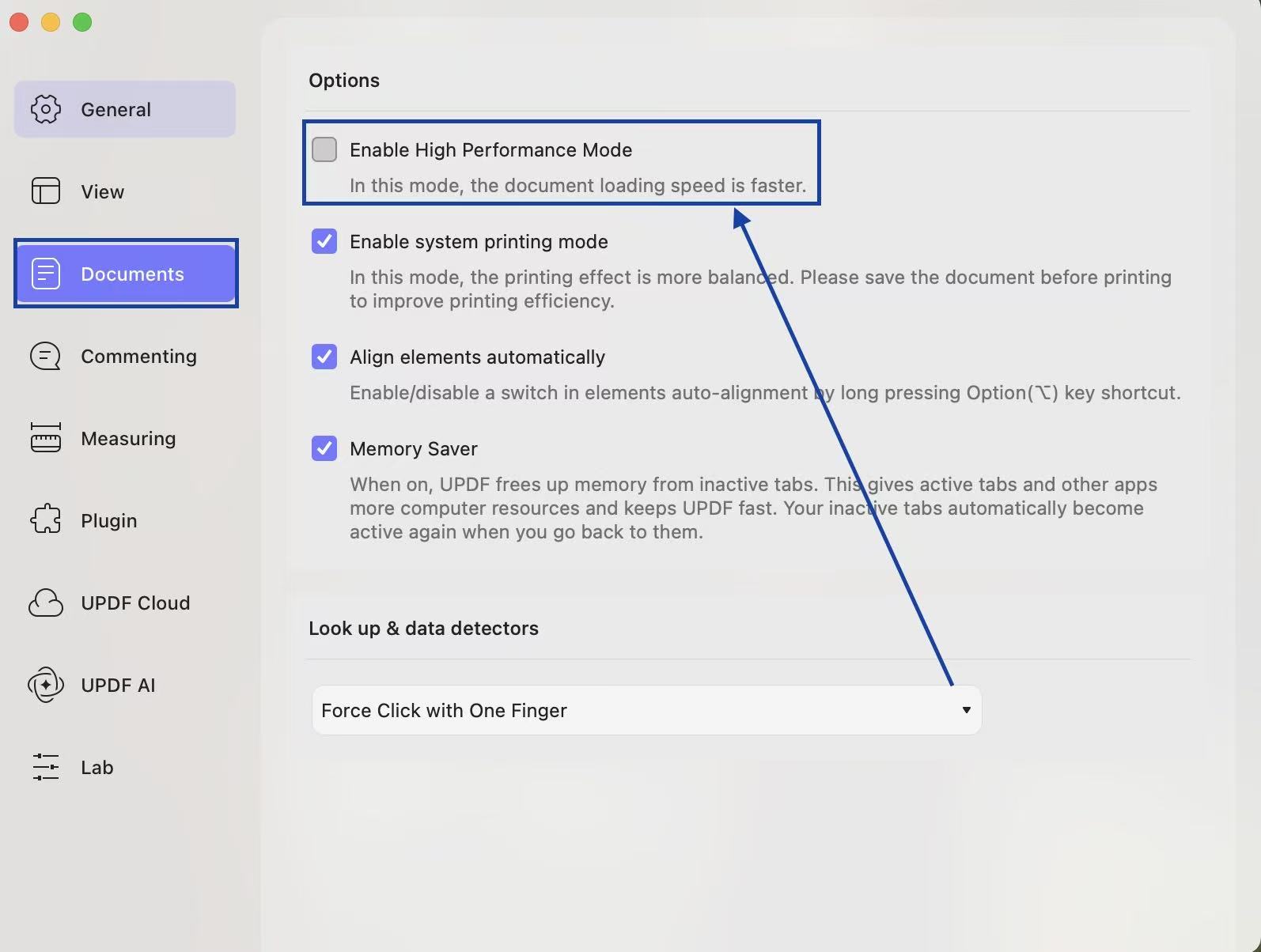Click the Plugin puzzle piece icon
Screen dimensions: 1261x952
point(46,519)
